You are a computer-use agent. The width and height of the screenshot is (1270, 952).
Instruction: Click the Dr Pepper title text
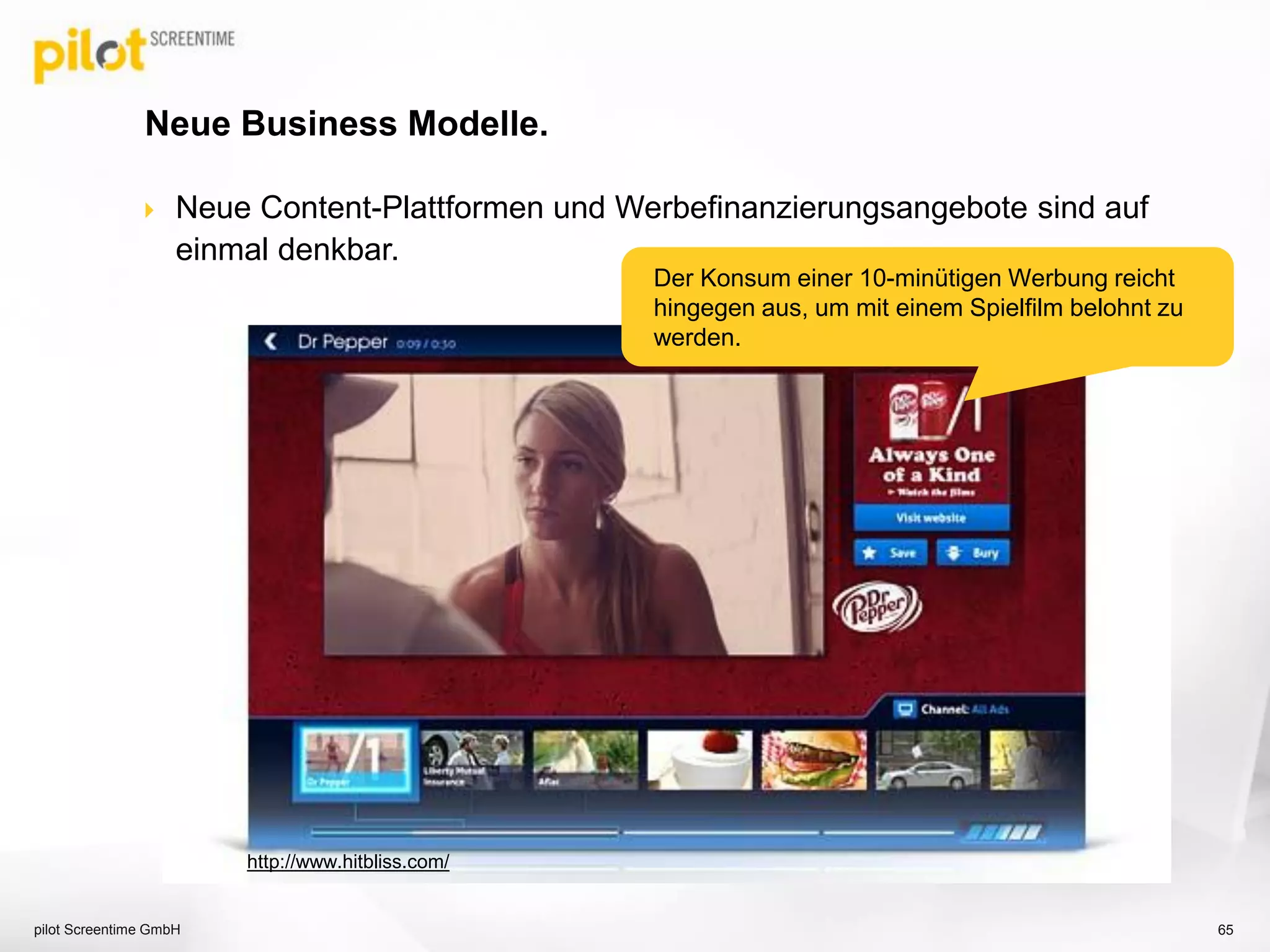tap(342, 342)
